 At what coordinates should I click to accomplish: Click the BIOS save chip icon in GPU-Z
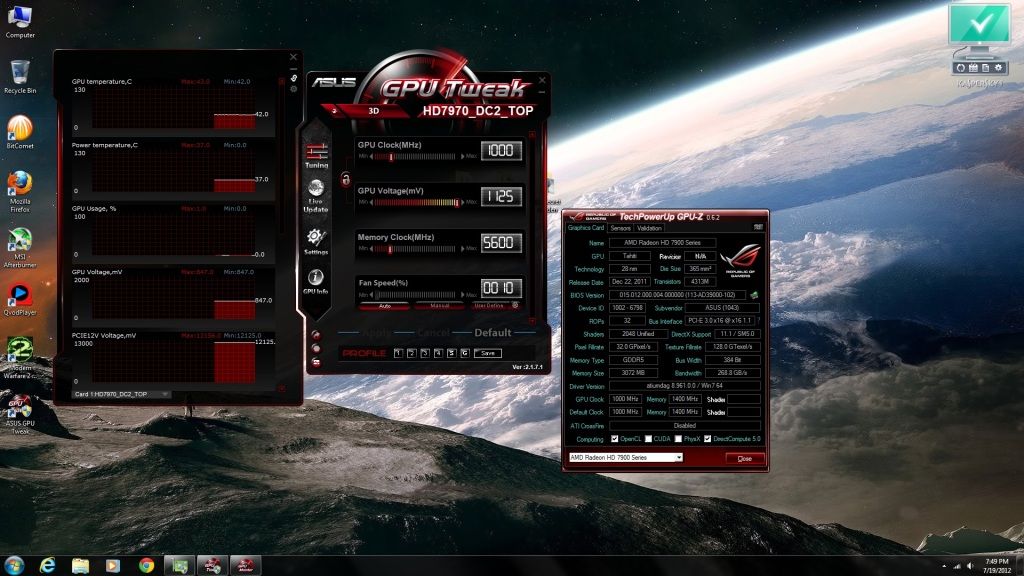pyautogui.click(x=754, y=295)
